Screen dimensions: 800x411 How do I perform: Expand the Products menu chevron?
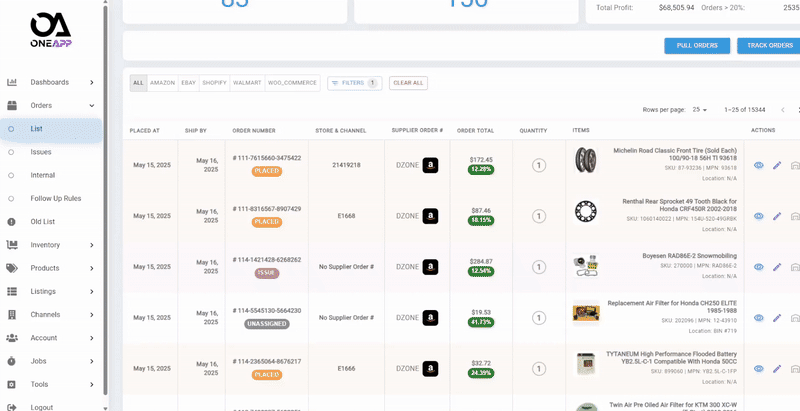point(92,268)
